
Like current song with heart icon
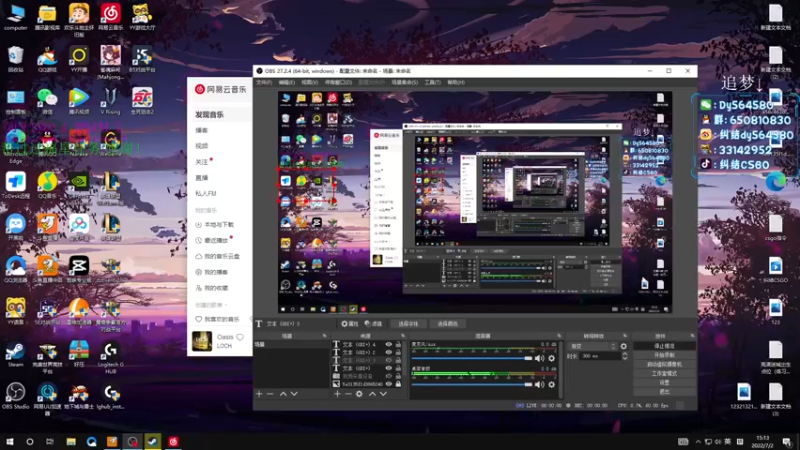(x=240, y=337)
